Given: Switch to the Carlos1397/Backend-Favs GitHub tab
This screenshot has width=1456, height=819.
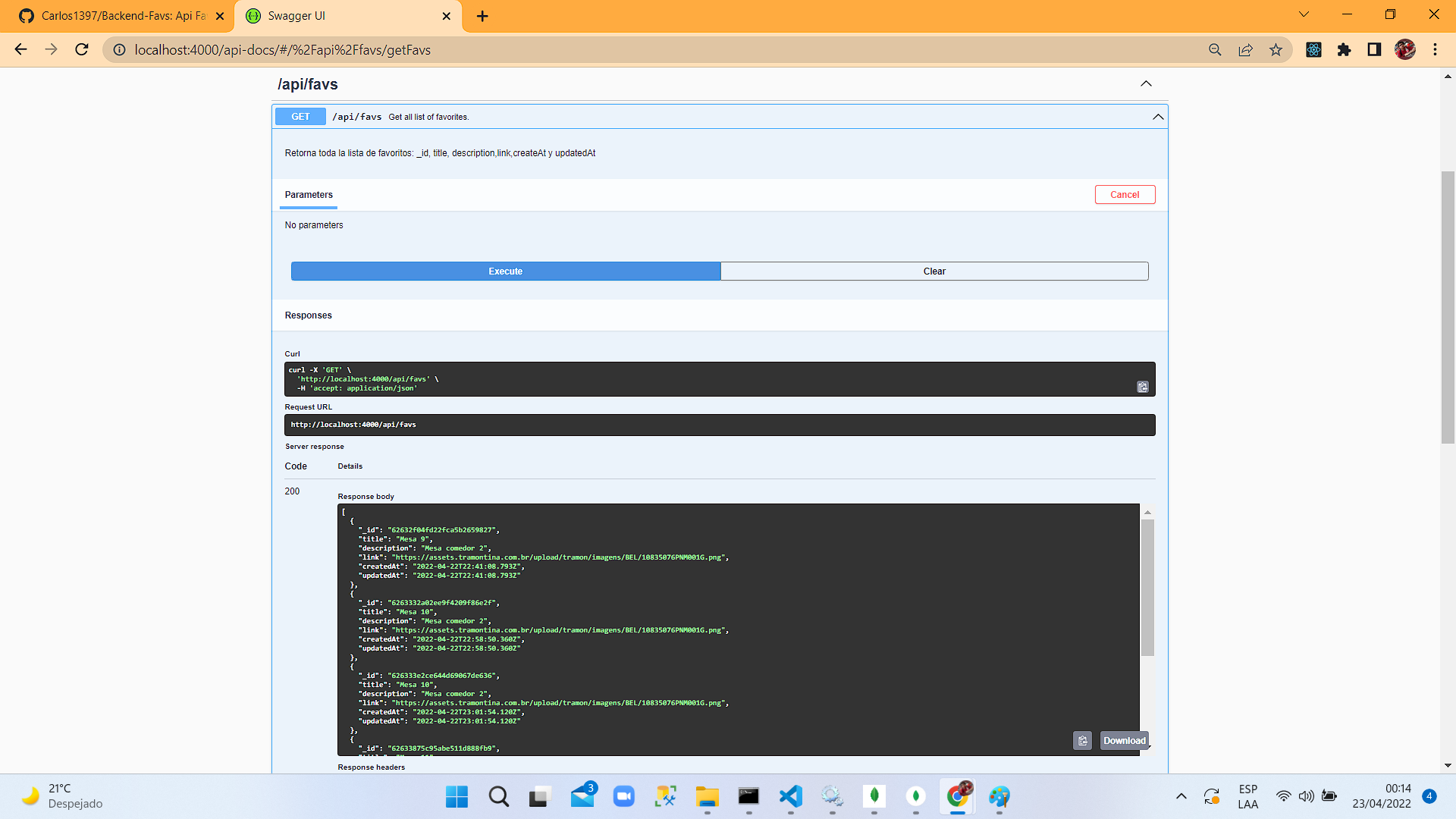Looking at the screenshot, I should 121,16.
